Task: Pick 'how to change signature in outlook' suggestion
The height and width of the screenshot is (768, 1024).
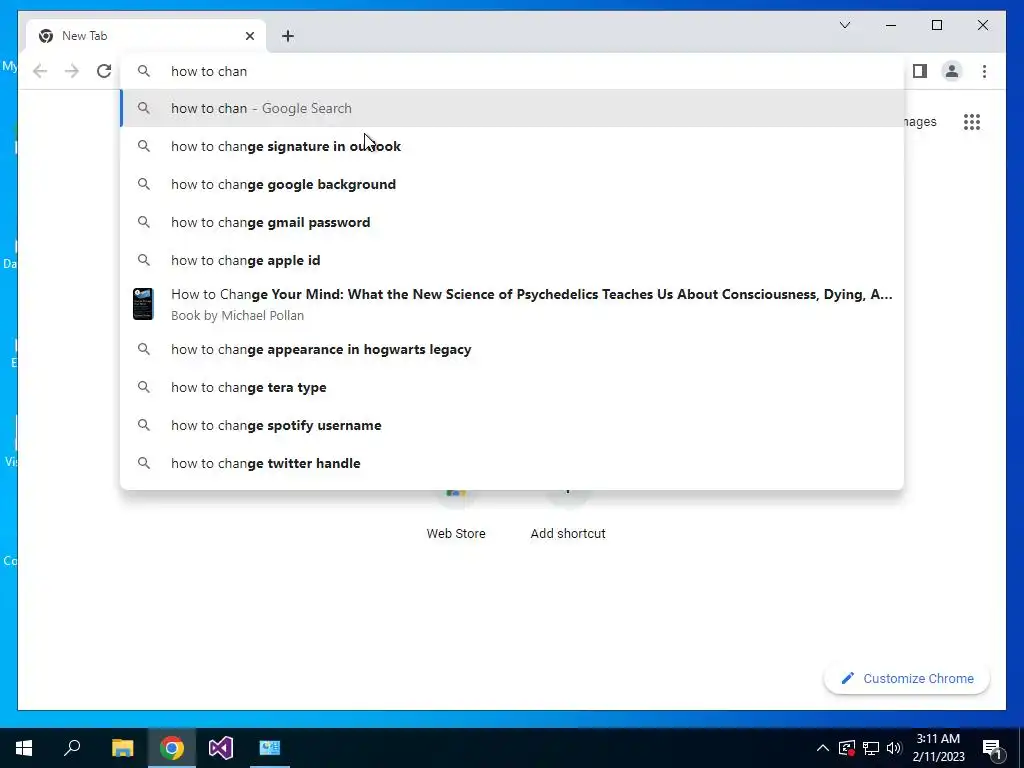Action: click(x=512, y=146)
